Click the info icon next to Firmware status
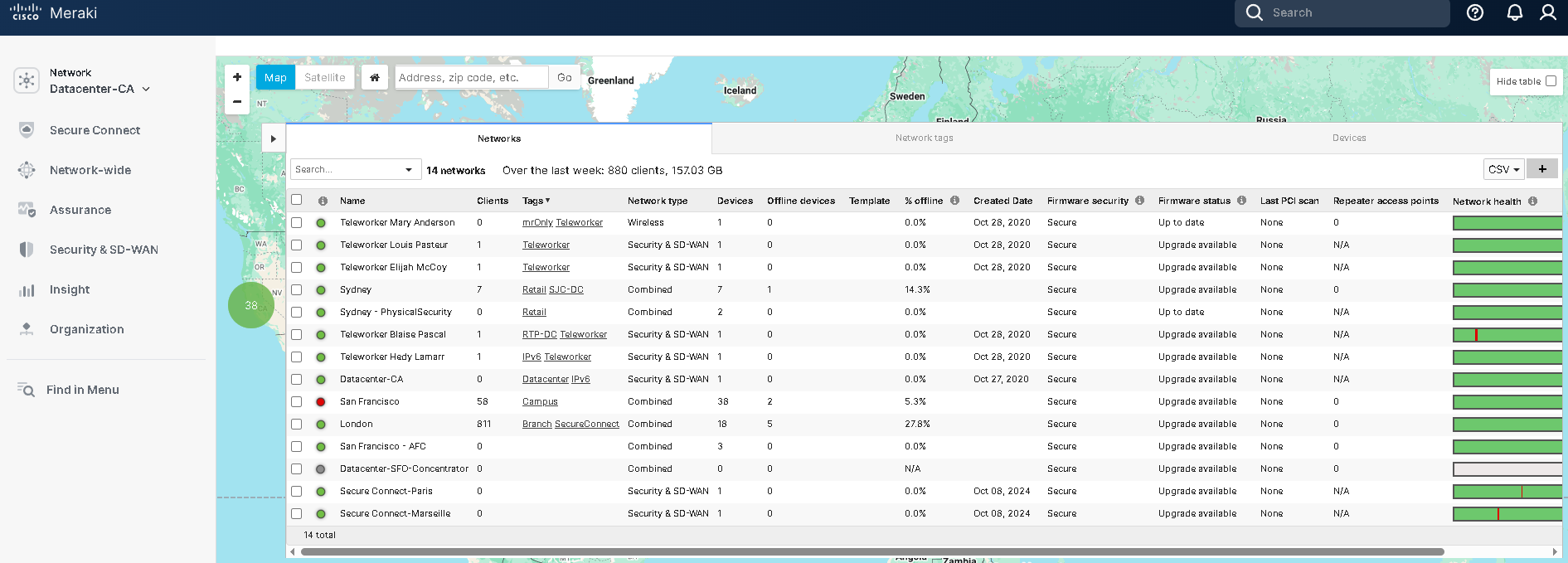The height and width of the screenshot is (563, 1568). [1241, 201]
